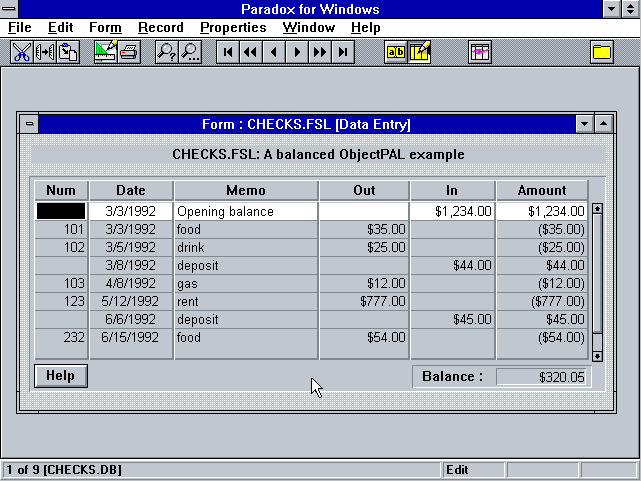Image resolution: width=641 pixels, height=481 pixels.
Task: Minimize the Paradox for Windows application
Action: pyautogui.click(x=612, y=9)
